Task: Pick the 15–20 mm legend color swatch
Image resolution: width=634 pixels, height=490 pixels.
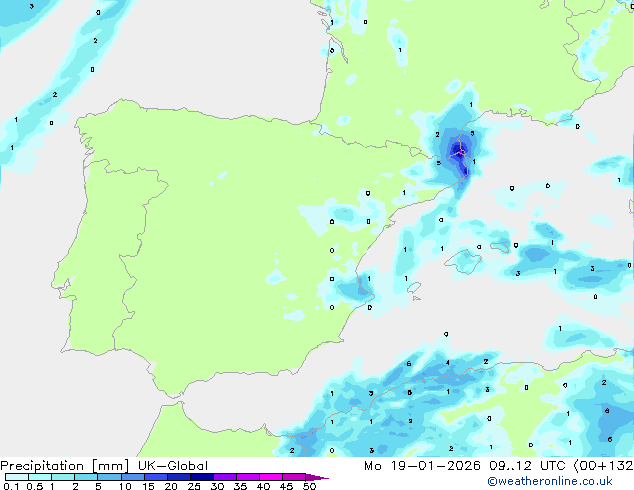Action: [x=156, y=477]
